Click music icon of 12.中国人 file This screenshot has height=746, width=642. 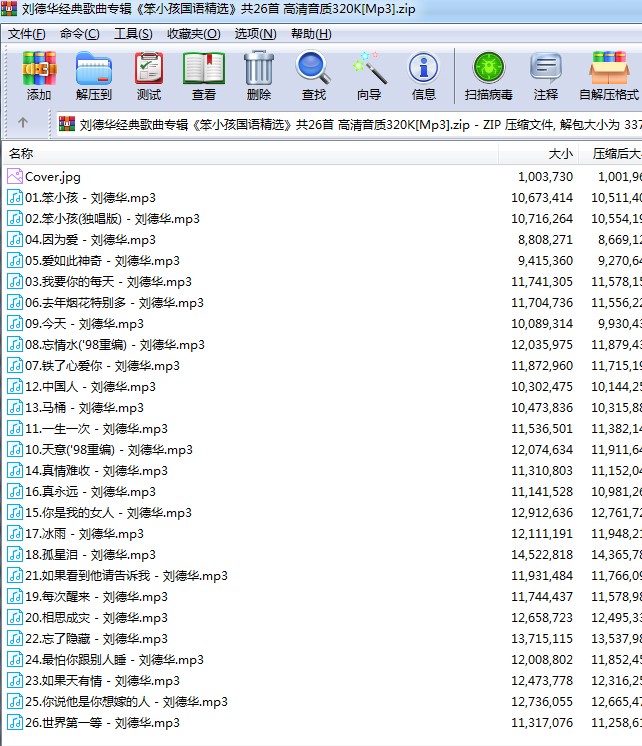15,386
